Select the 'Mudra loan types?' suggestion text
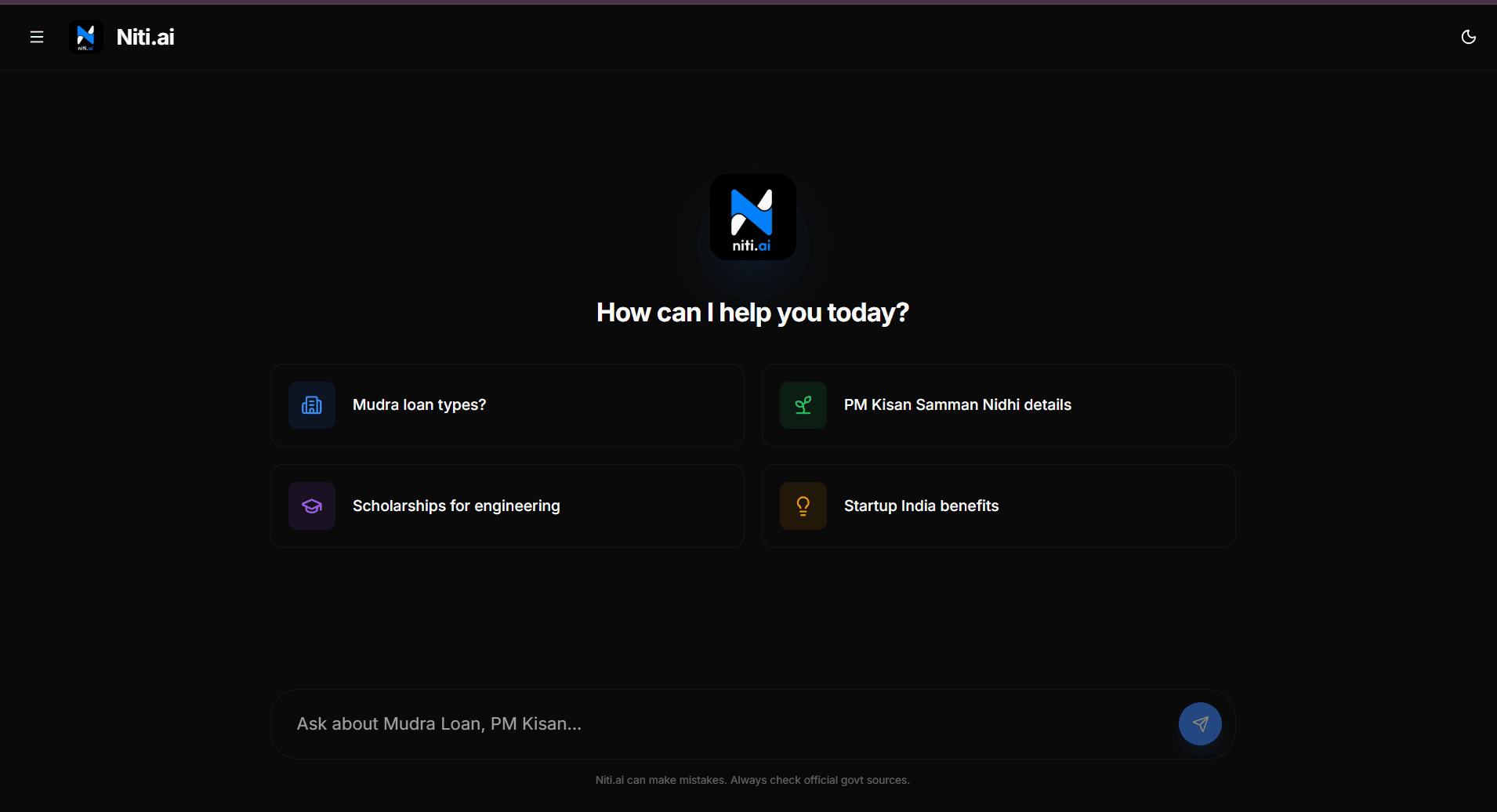The image size is (1497, 812). point(419,405)
